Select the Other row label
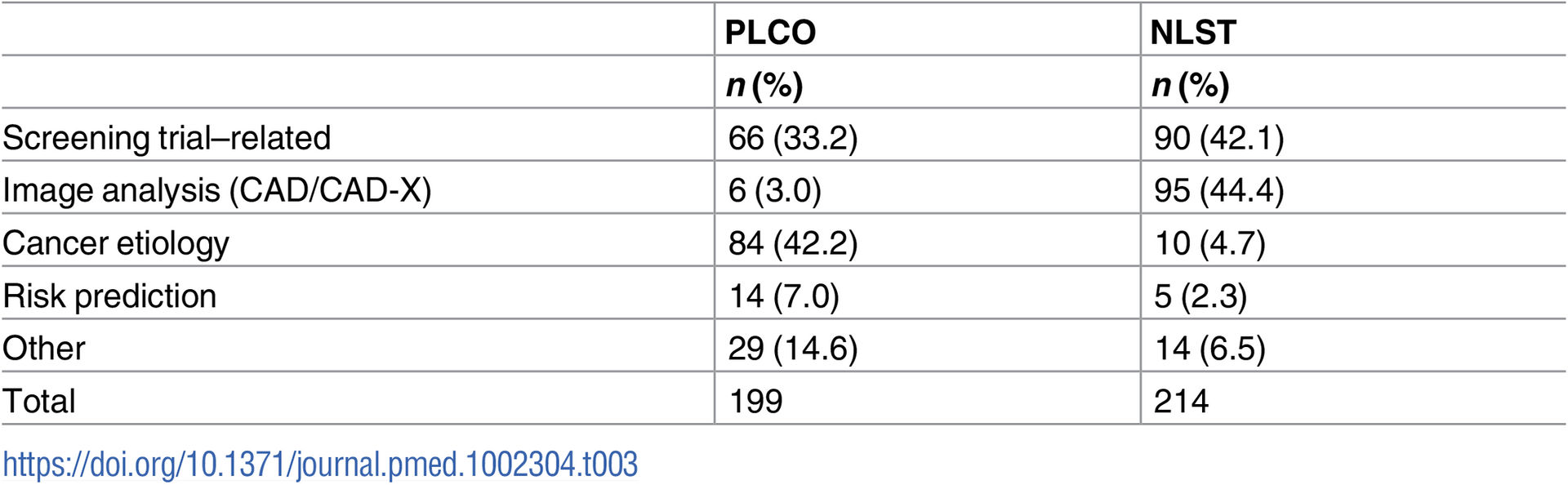1568x485 pixels. pyautogui.click(x=44, y=349)
